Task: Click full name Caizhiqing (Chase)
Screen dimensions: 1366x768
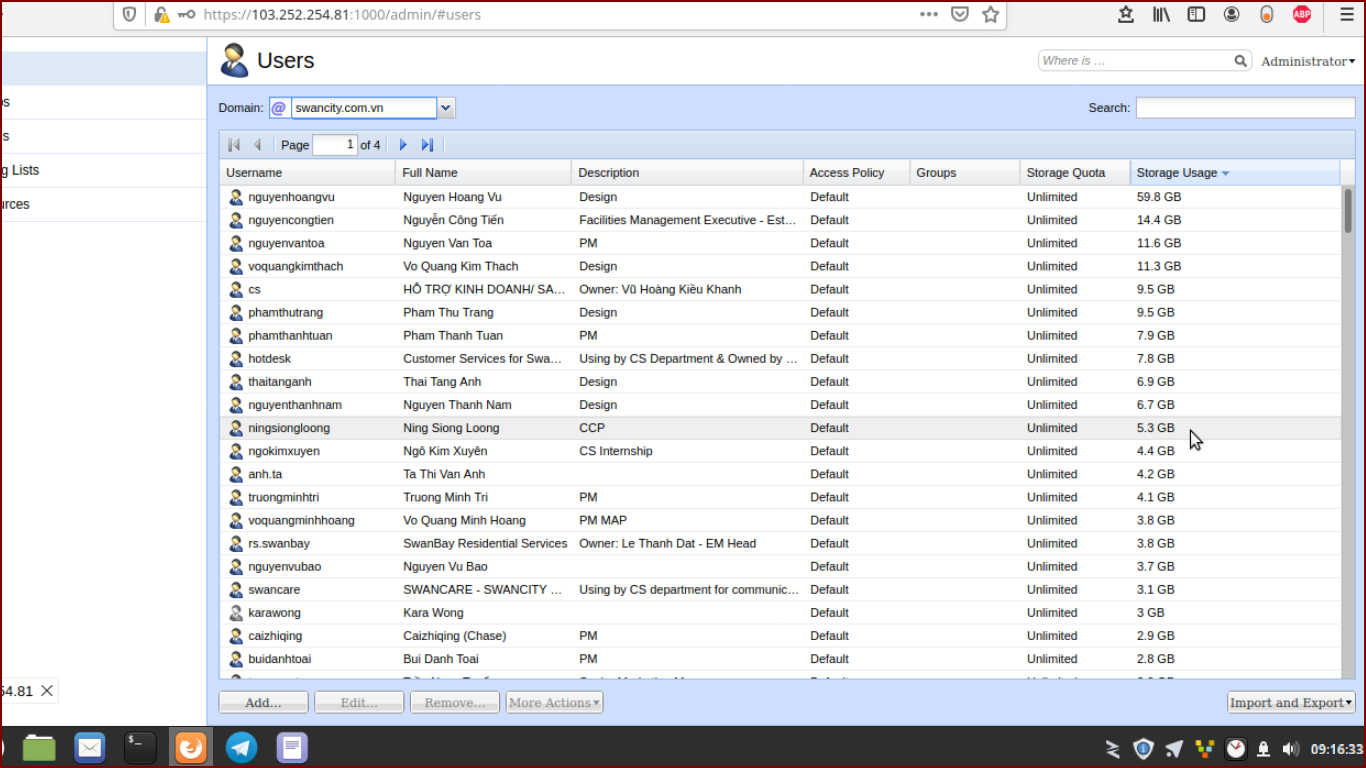Action: (x=454, y=636)
